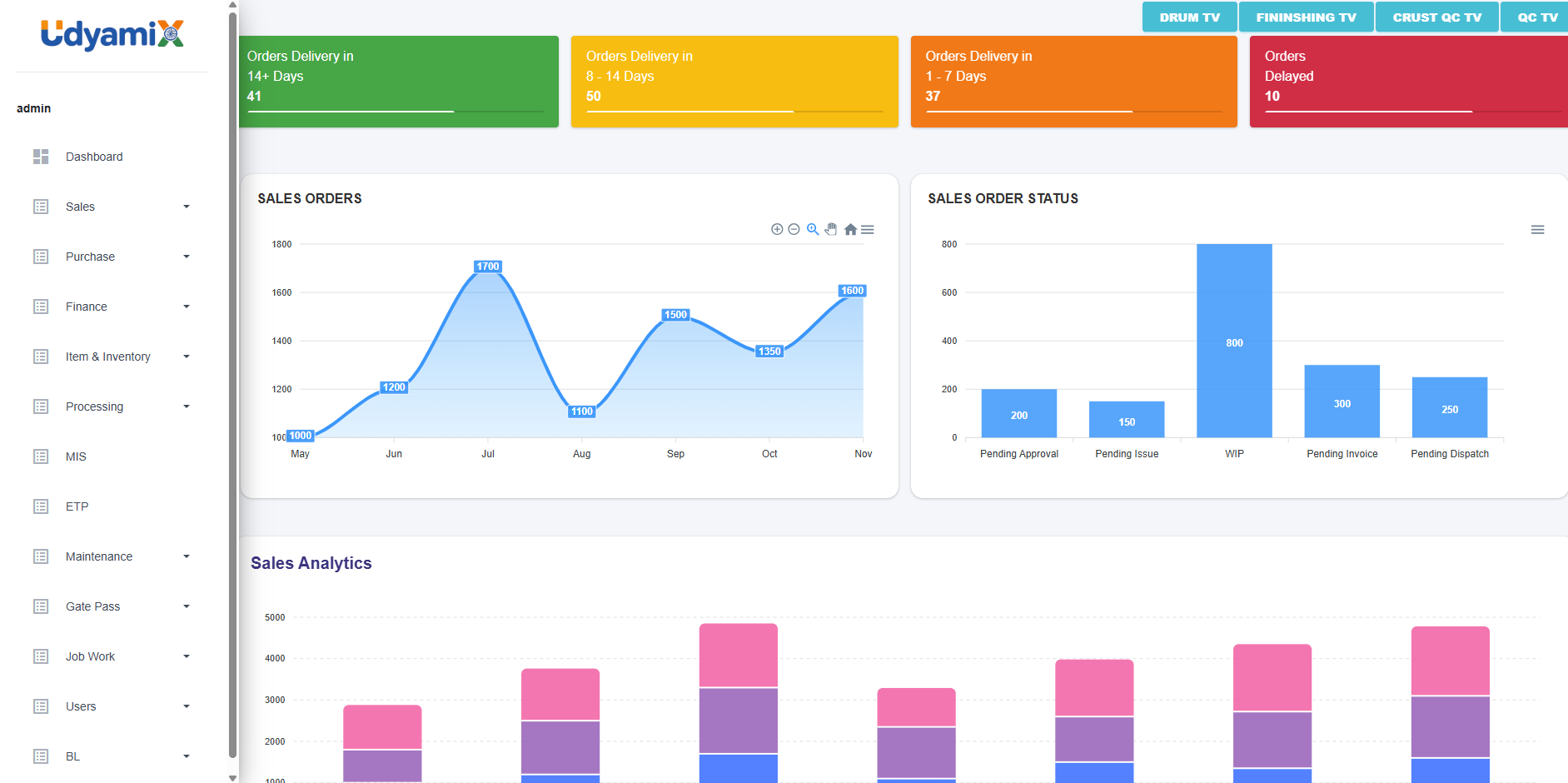1568x783 pixels.
Task: Click the CRUST QC TV button
Action: point(1436,17)
